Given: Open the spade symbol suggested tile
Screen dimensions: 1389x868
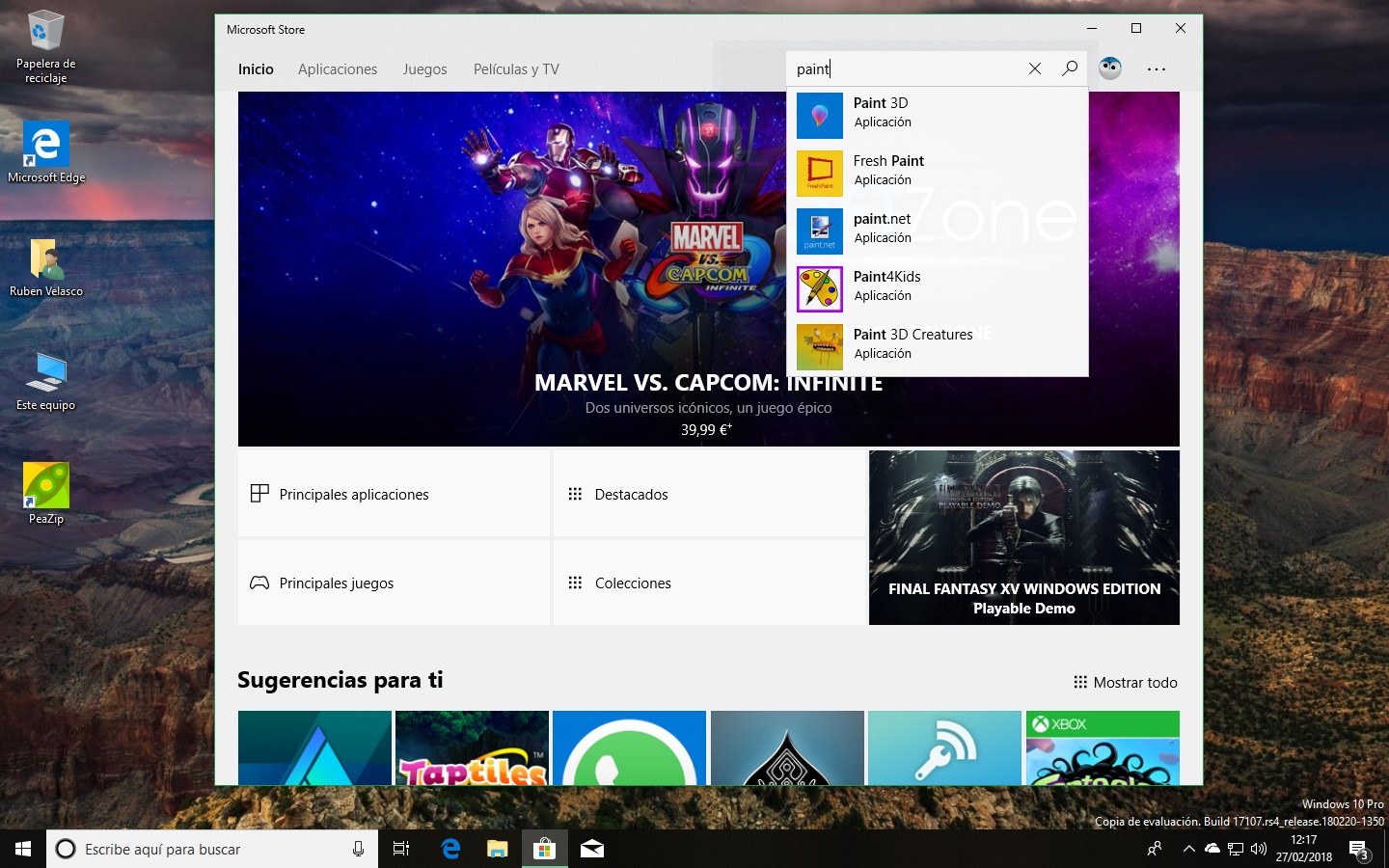Looking at the screenshot, I should [x=787, y=747].
